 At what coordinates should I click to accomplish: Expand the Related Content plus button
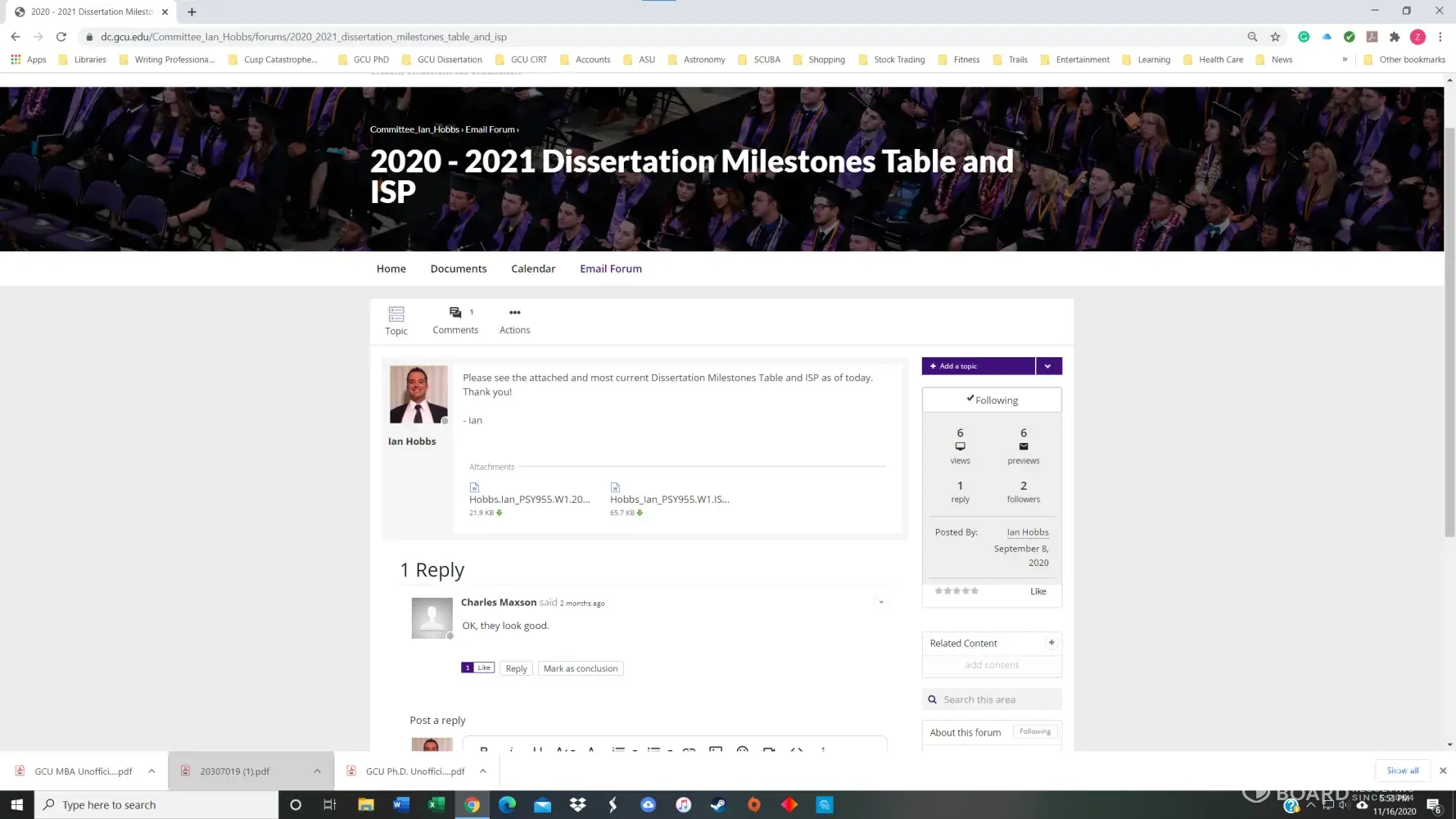click(1051, 643)
